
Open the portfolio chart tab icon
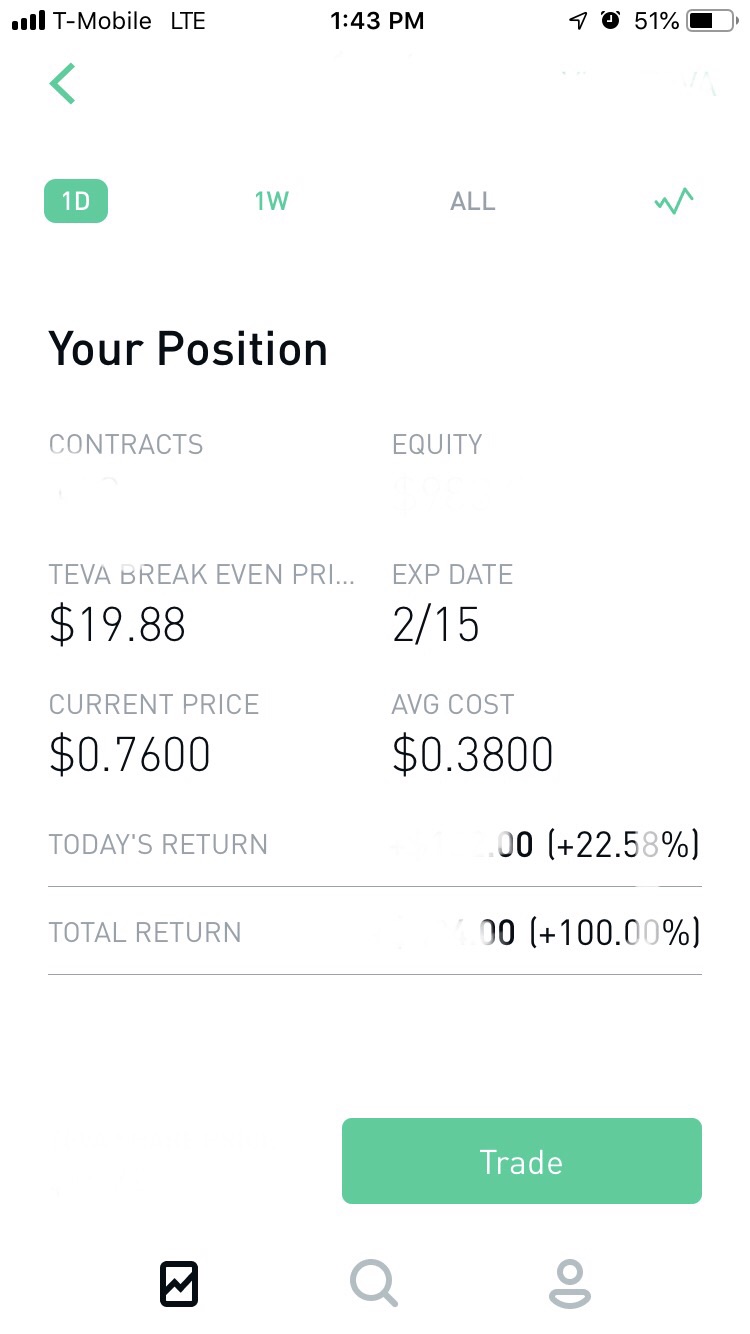click(x=179, y=1284)
